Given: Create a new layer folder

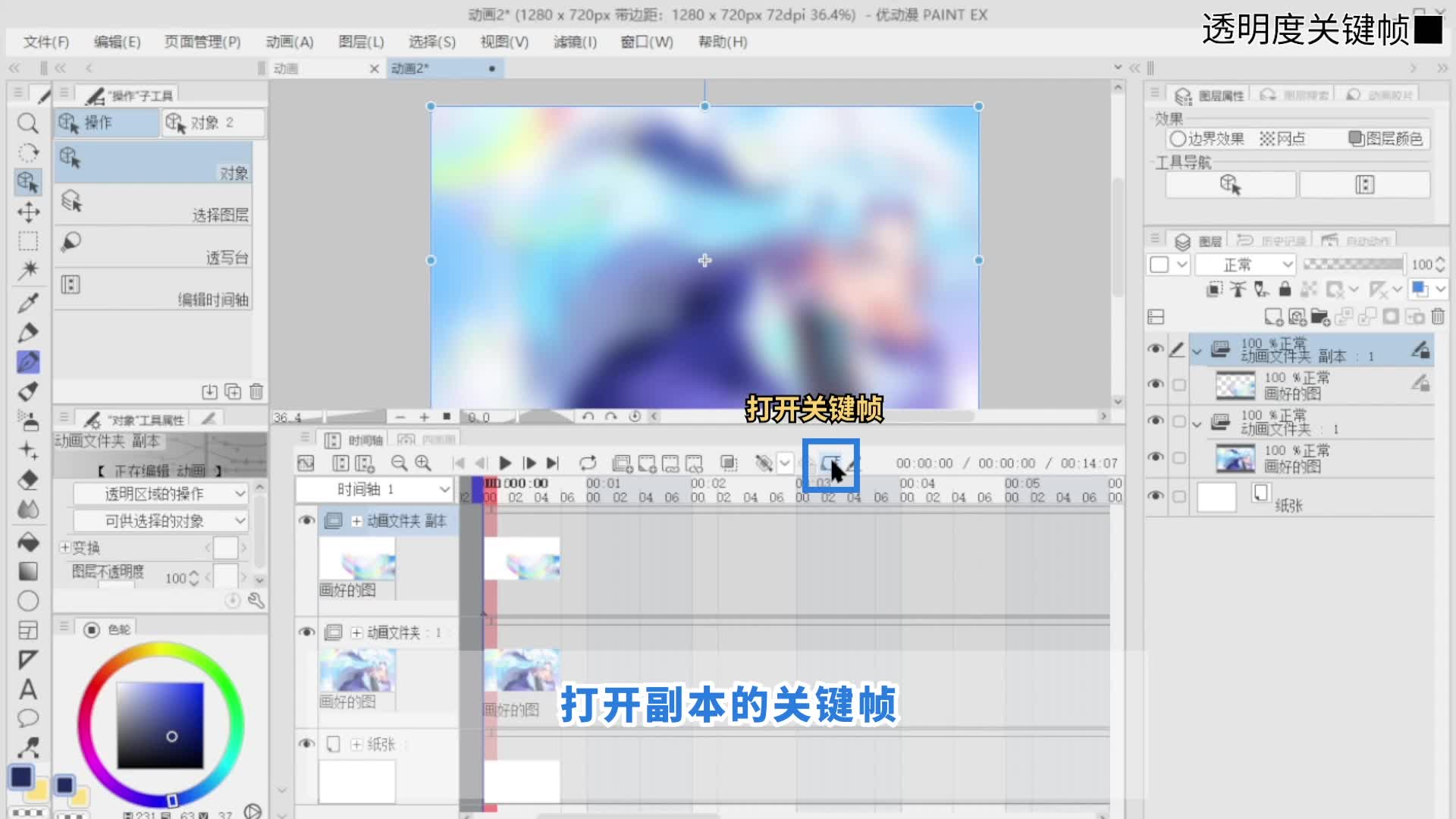Looking at the screenshot, I should (1320, 316).
